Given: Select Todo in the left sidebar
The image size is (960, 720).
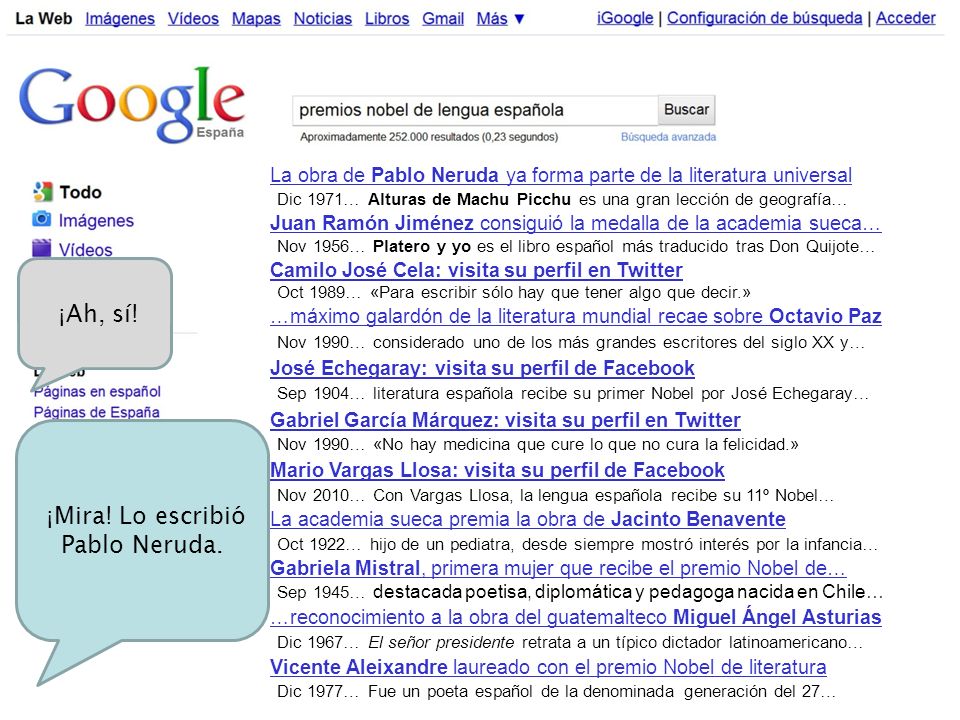Looking at the screenshot, I should [x=80, y=192].
